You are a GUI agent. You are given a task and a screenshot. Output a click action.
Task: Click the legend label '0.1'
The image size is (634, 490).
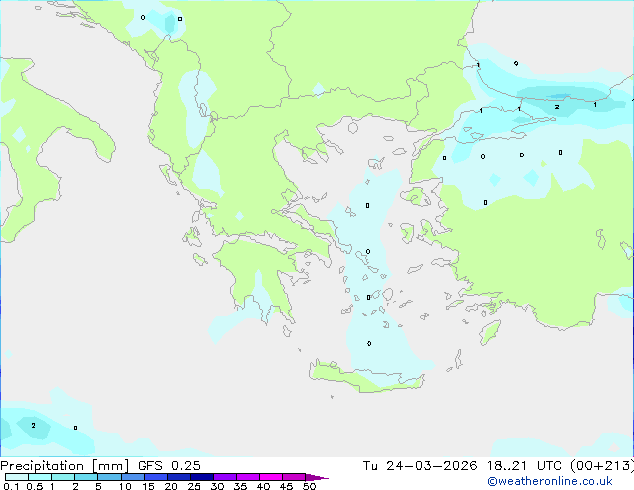(11, 486)
